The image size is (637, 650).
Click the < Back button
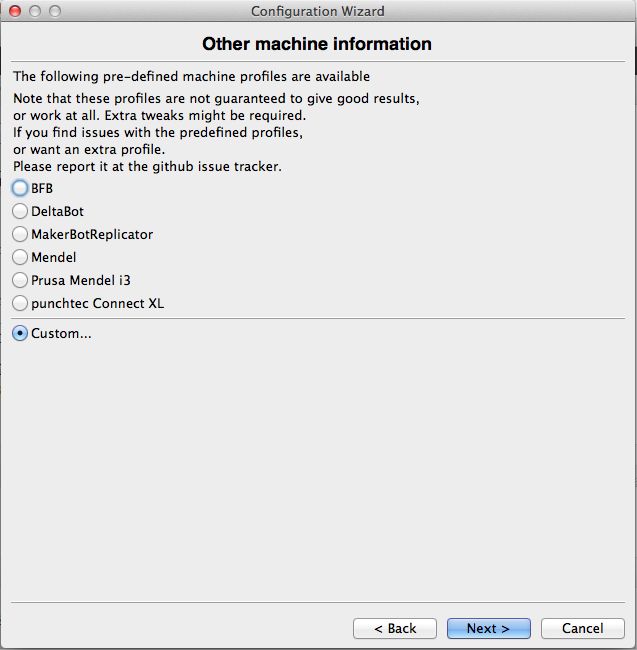pyautogui.click(x=395, y=628)
